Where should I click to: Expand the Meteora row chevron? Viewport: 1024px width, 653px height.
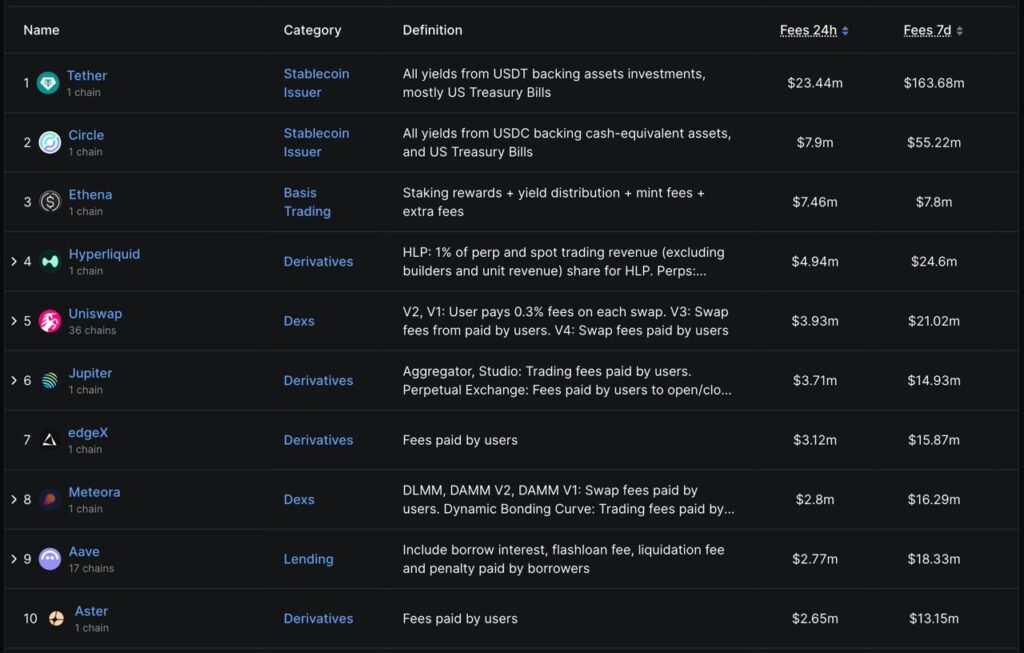coord(14,500)
